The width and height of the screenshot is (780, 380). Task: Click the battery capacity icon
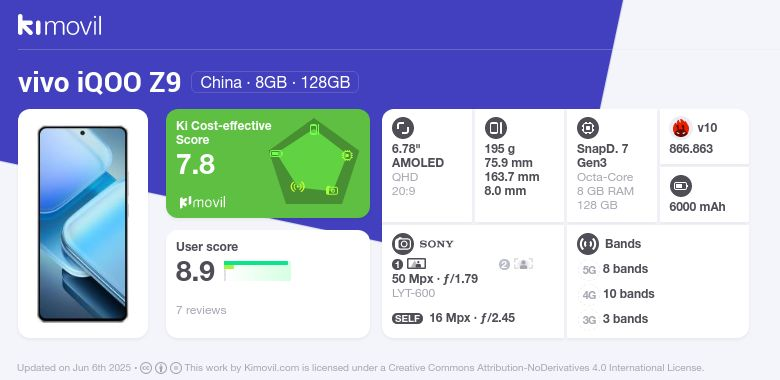(x=681, y=187)
